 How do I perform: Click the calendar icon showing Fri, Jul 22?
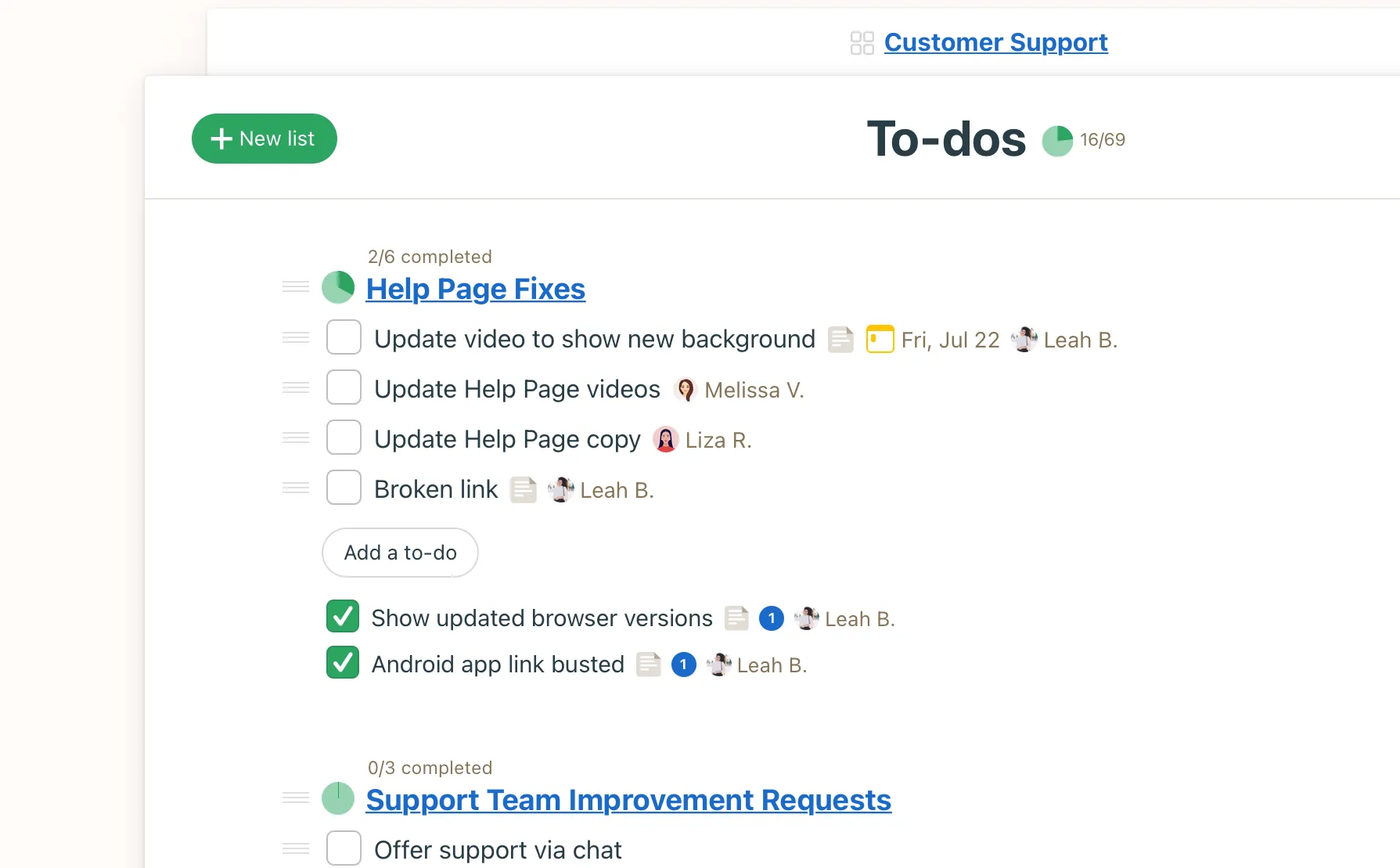pos(879,339)
